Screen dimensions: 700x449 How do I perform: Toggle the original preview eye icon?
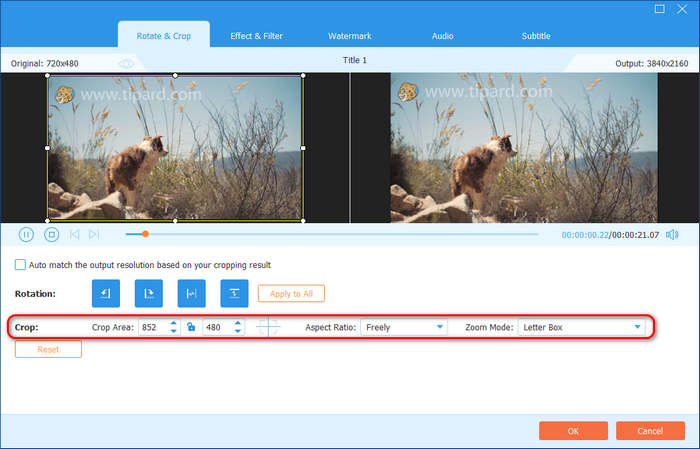(x=127, y=63)
